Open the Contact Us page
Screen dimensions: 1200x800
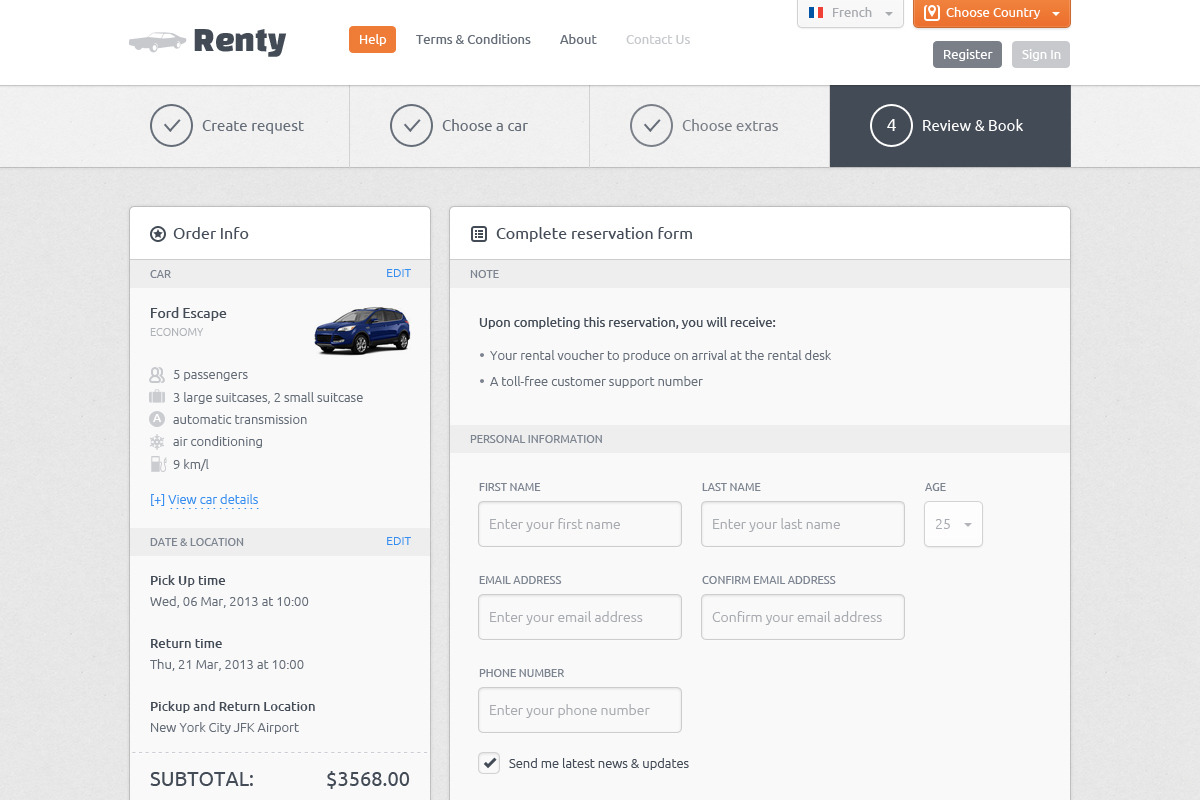(658, 40)
